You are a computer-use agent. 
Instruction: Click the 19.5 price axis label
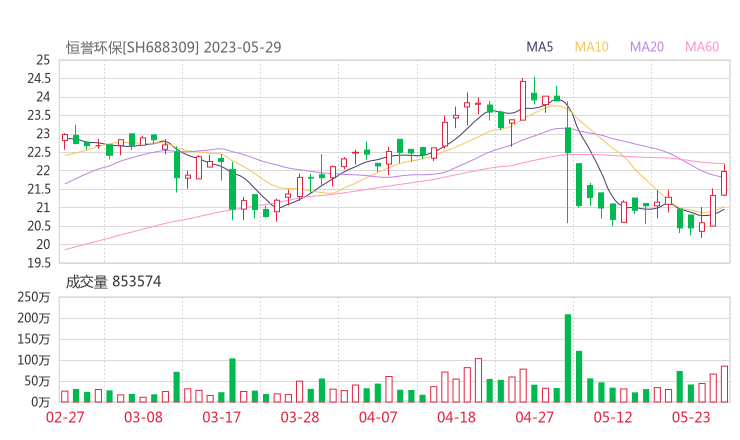[x=39, y=263]
